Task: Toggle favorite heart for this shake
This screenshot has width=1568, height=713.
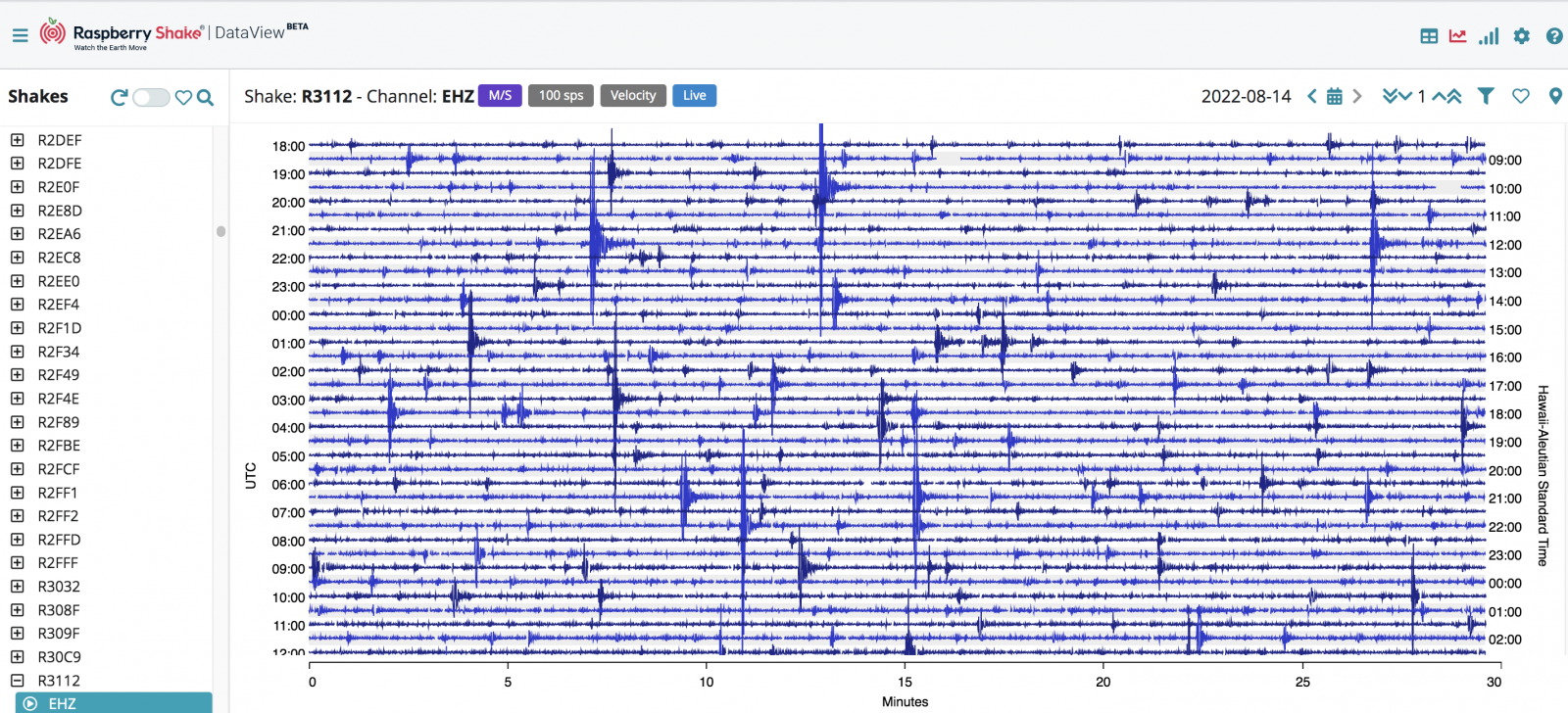Action: pyautogui.click(x=1520, y=96)
